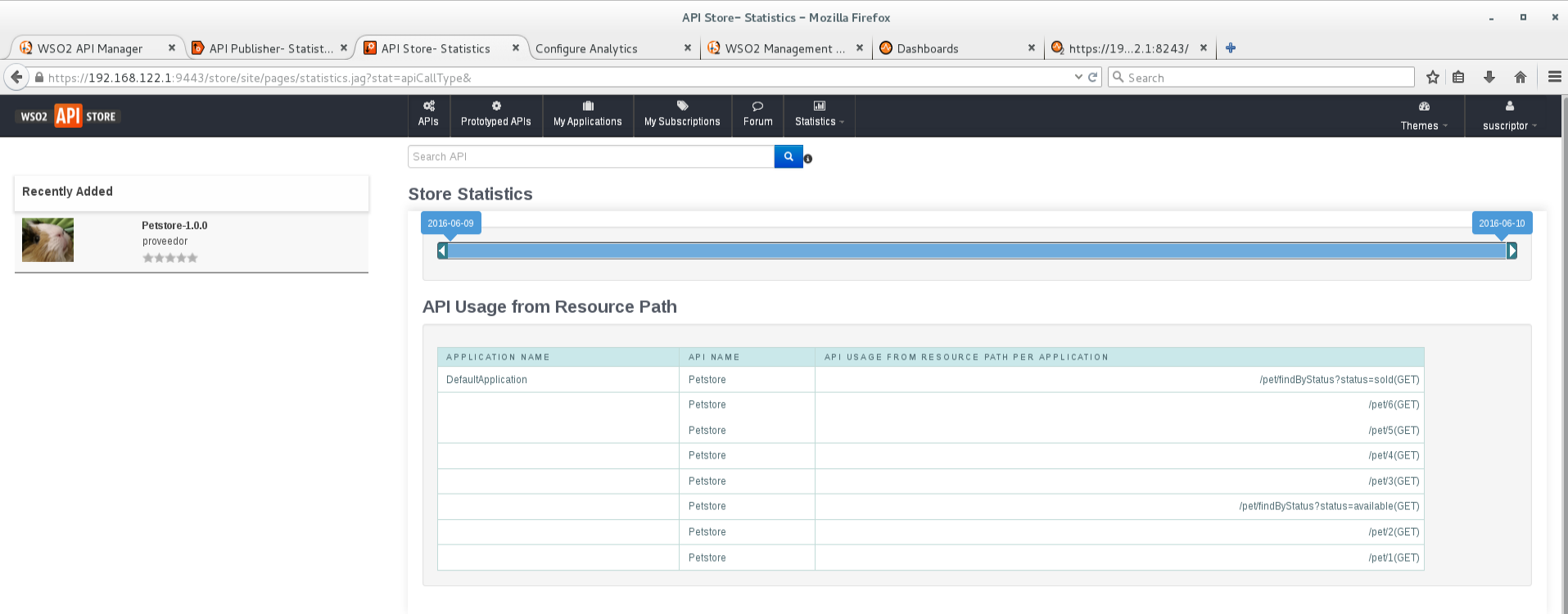
Task: Click the site security padlock icon
Action: click(38, 78)
